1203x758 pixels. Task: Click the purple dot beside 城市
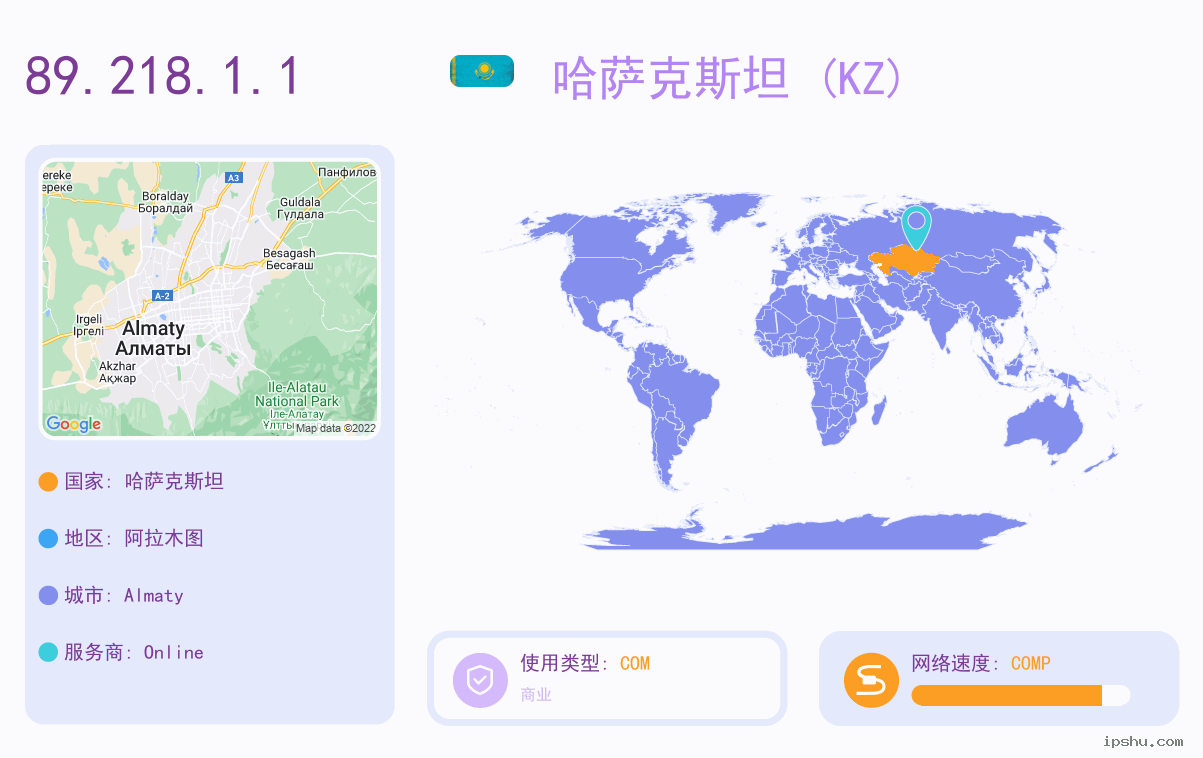click(x=48, y=596)
